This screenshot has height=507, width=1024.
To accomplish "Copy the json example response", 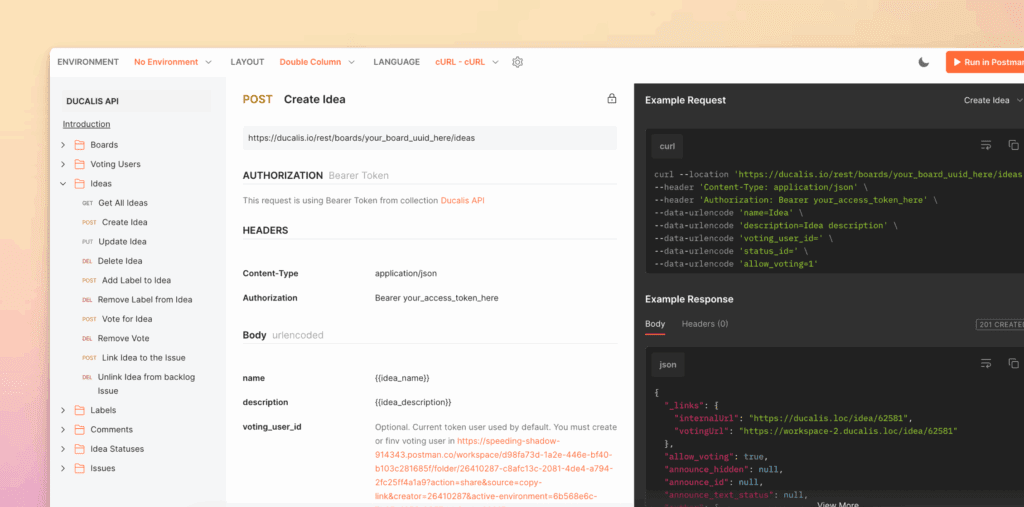I will [x=1013, y=363].
